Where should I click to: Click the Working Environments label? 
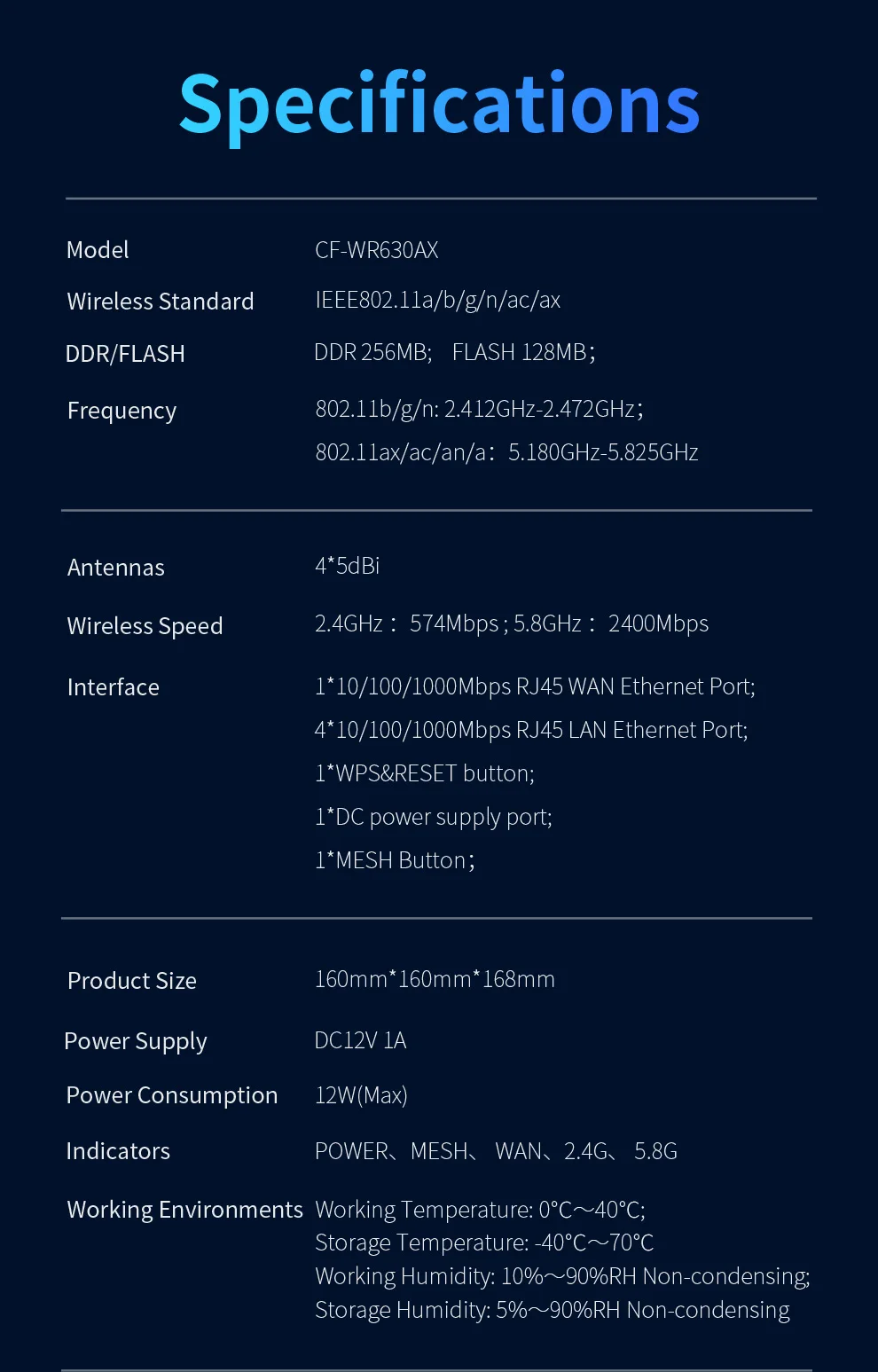coord(185,1210)
